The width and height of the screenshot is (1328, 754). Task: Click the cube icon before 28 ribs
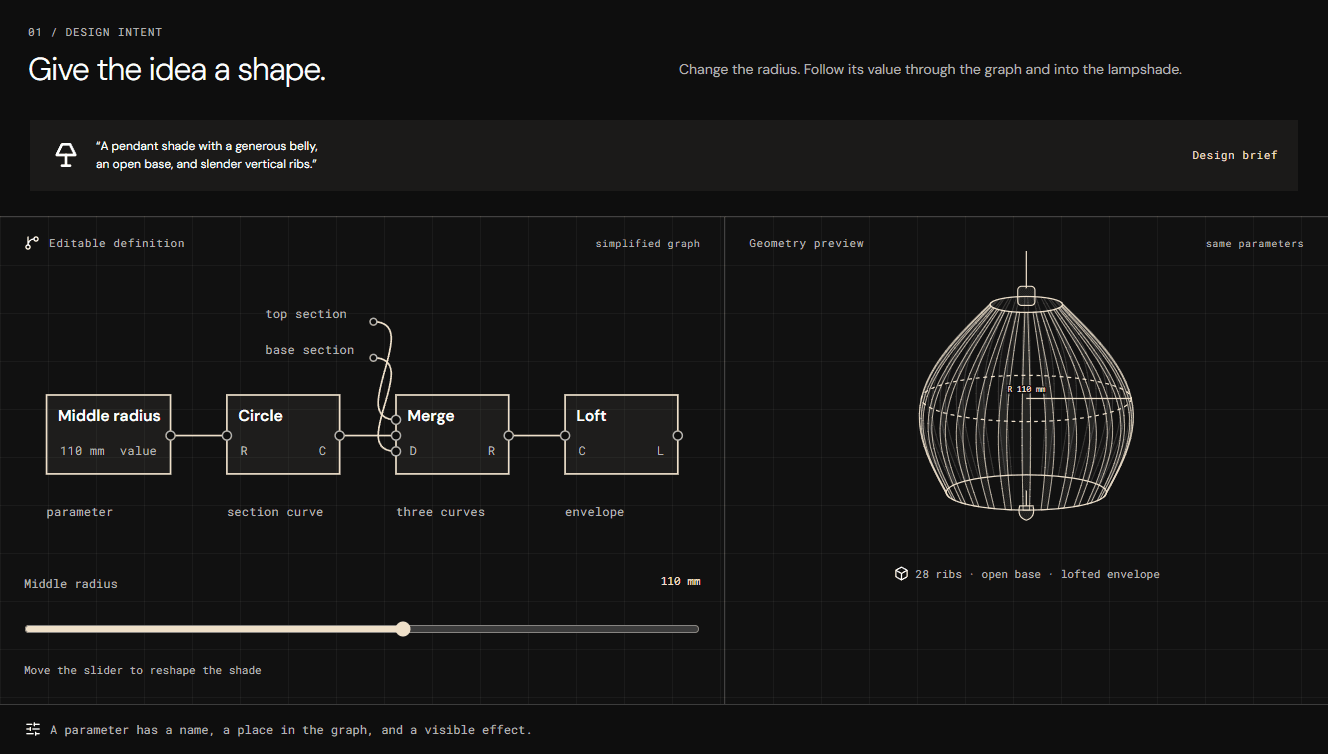coord(901,574)
